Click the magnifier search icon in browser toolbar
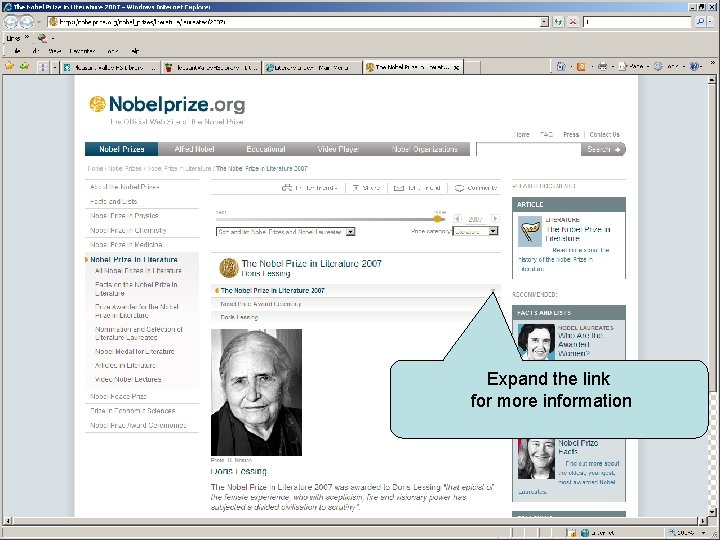Image resolution: width=720 pixels, height=540 pixels. coord(699,22)
